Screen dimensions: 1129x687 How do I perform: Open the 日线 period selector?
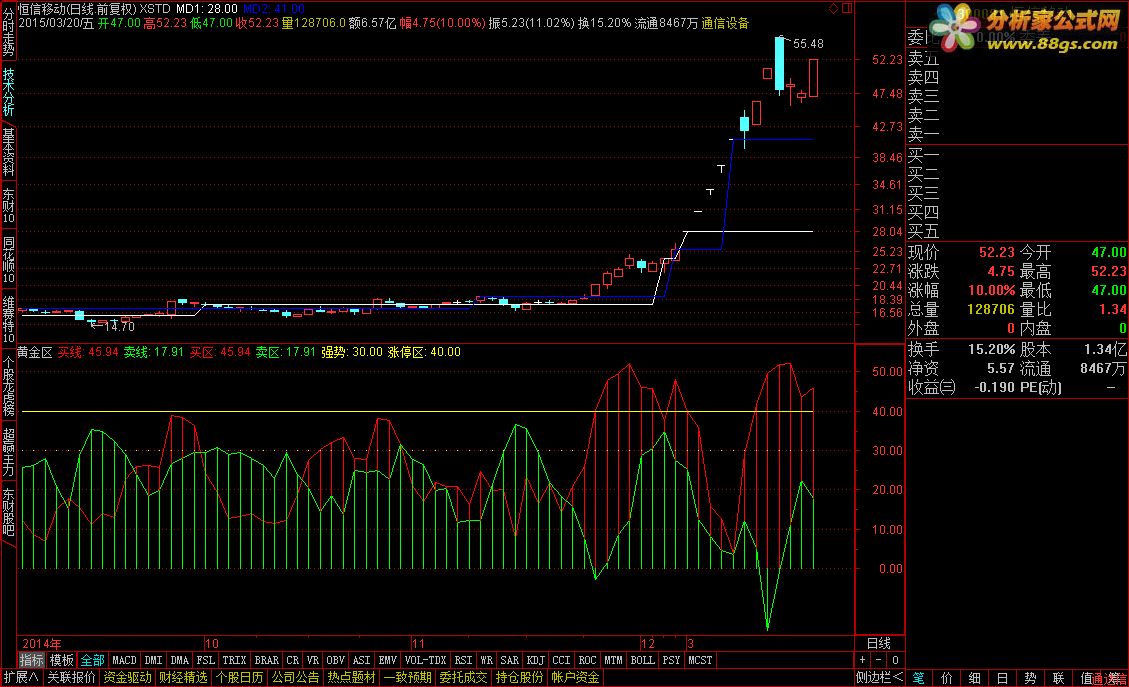click(879, 643)
